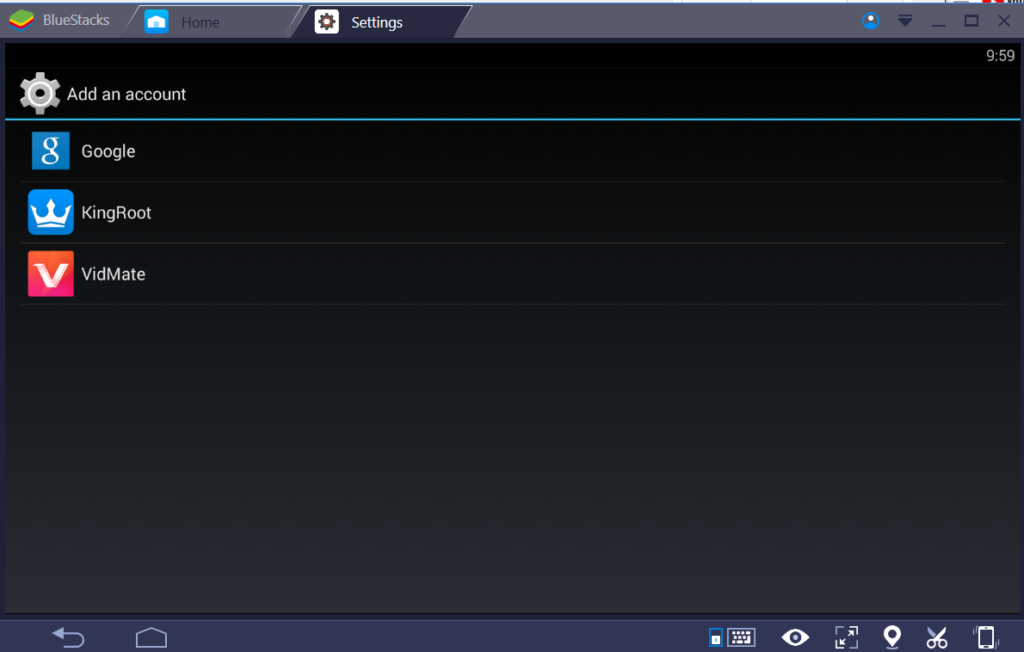Screen dimensions: 1024x652
Task: Click the Google 'g' icon
Action: click(x=51, y=151)
